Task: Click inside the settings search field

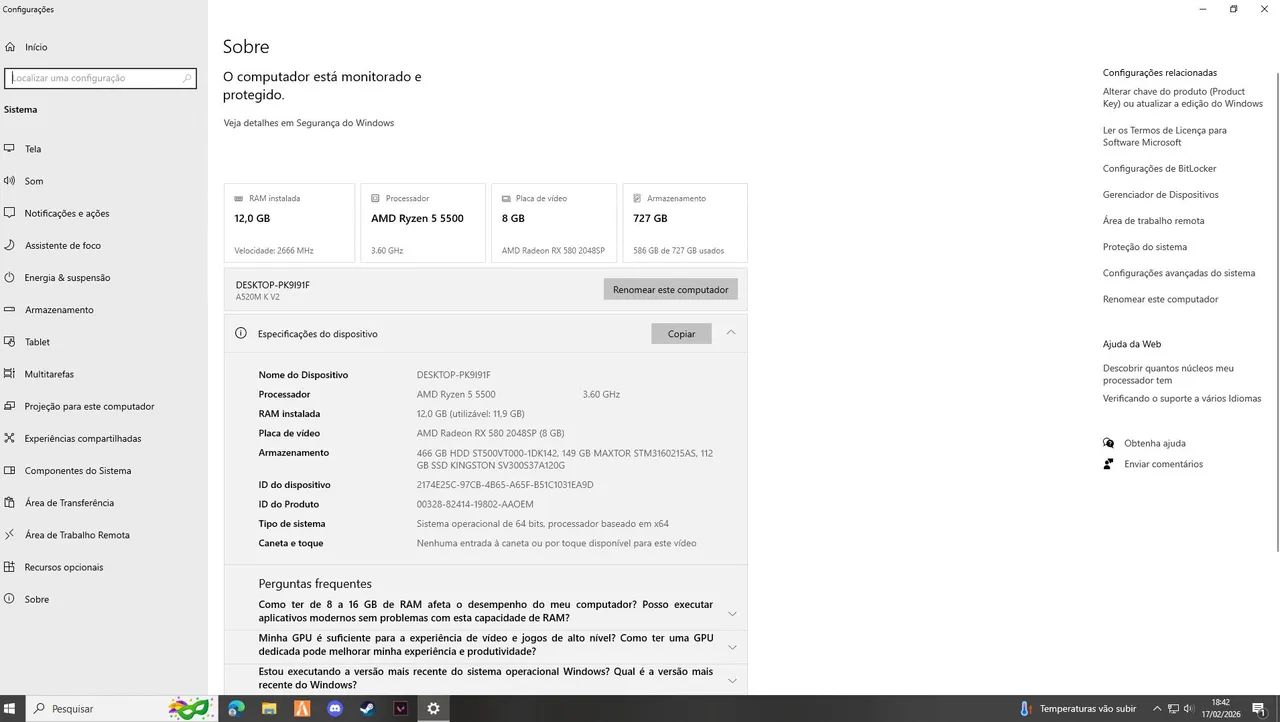Action: coord(100,78)
